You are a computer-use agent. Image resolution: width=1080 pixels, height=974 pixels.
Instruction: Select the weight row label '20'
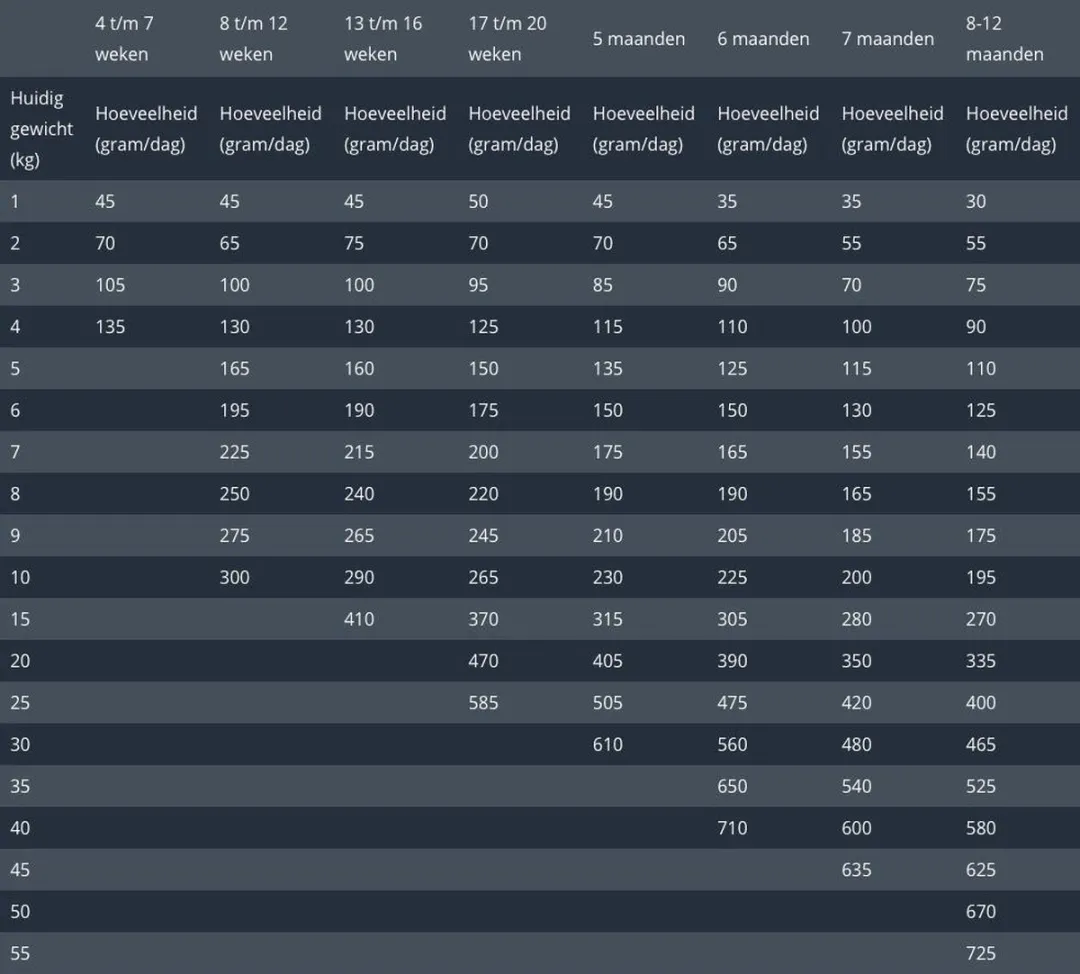20,661
